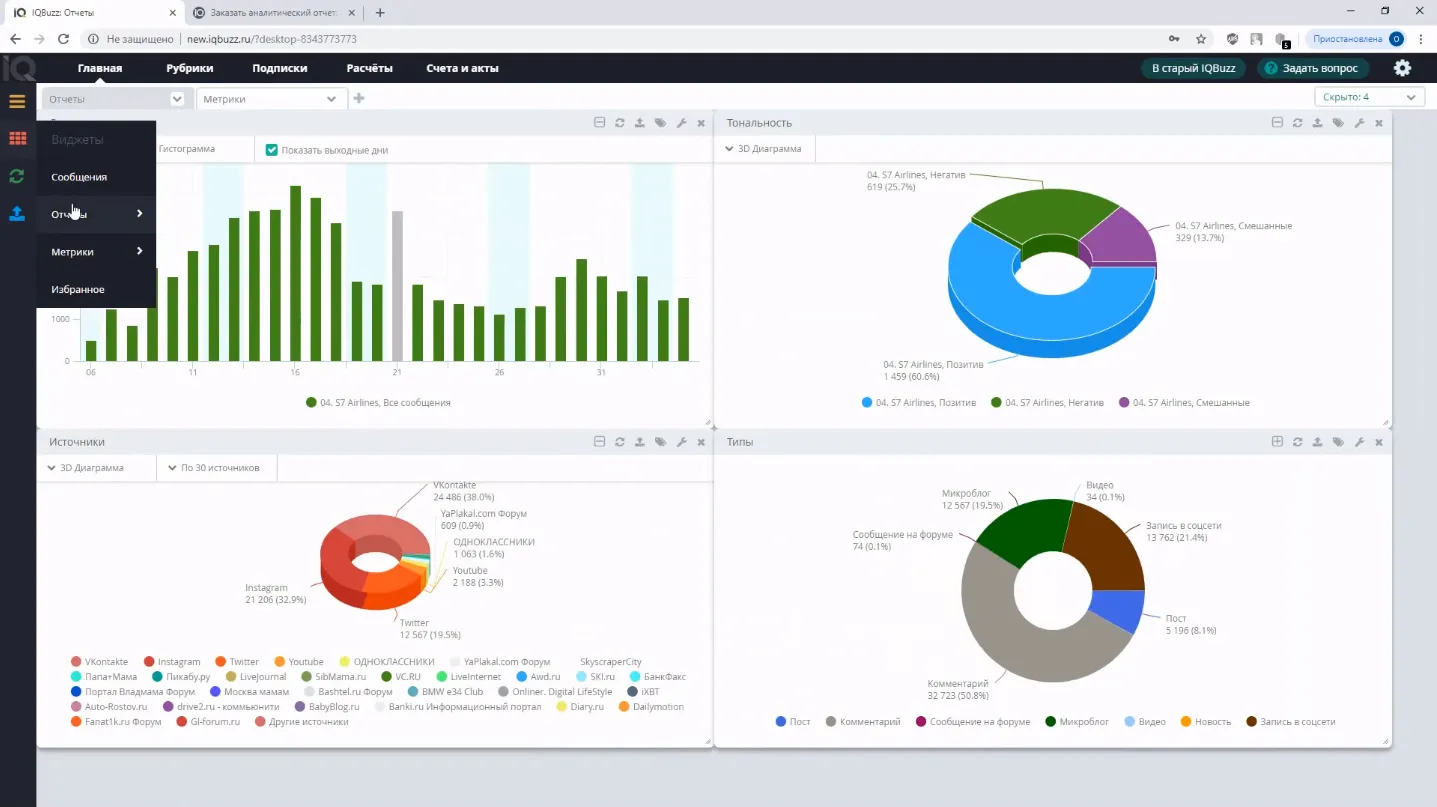The width and height of the screenshot is (1437, 807).
Task: Open По 30 источников dropdown
Action: click(x=216, y=468)
